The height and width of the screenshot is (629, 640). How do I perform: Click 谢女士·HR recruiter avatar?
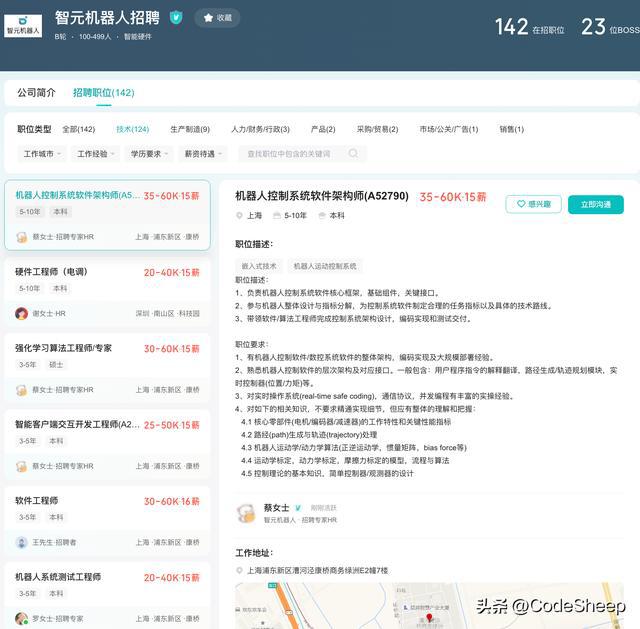[x=22, y=313]
